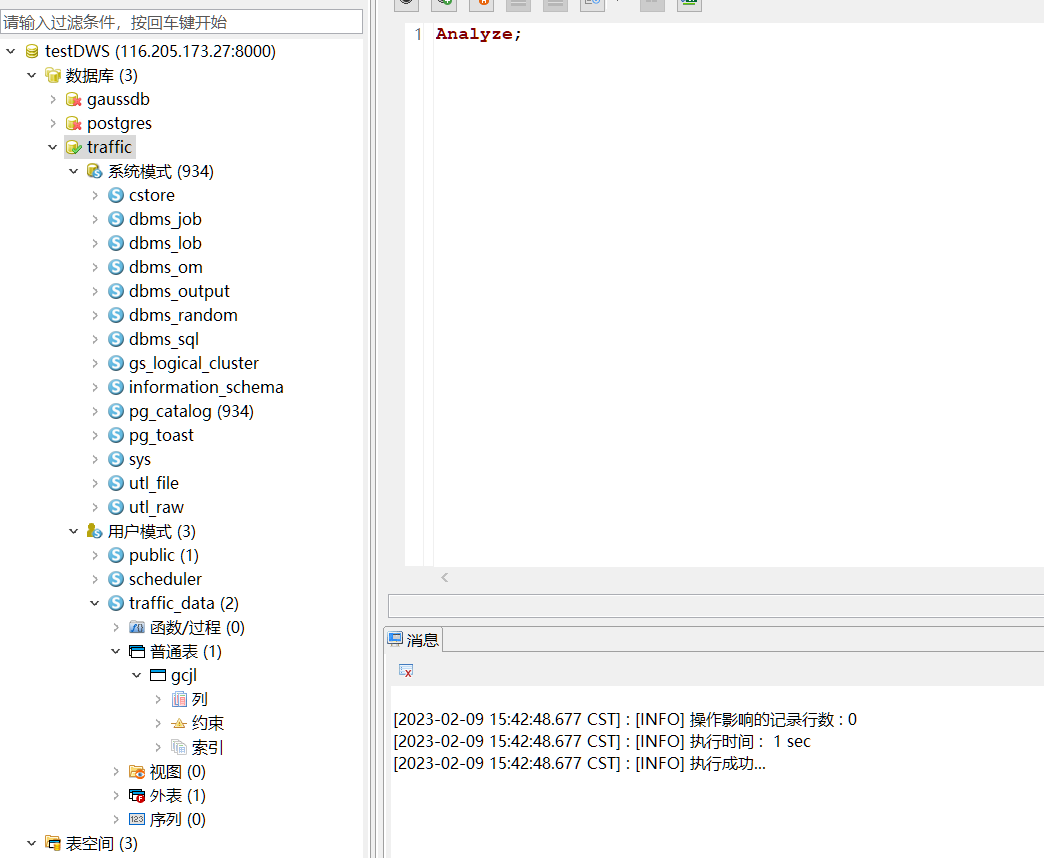Expand the gaussdb database node
This screenshot has width=1044, height=858.
53,99
